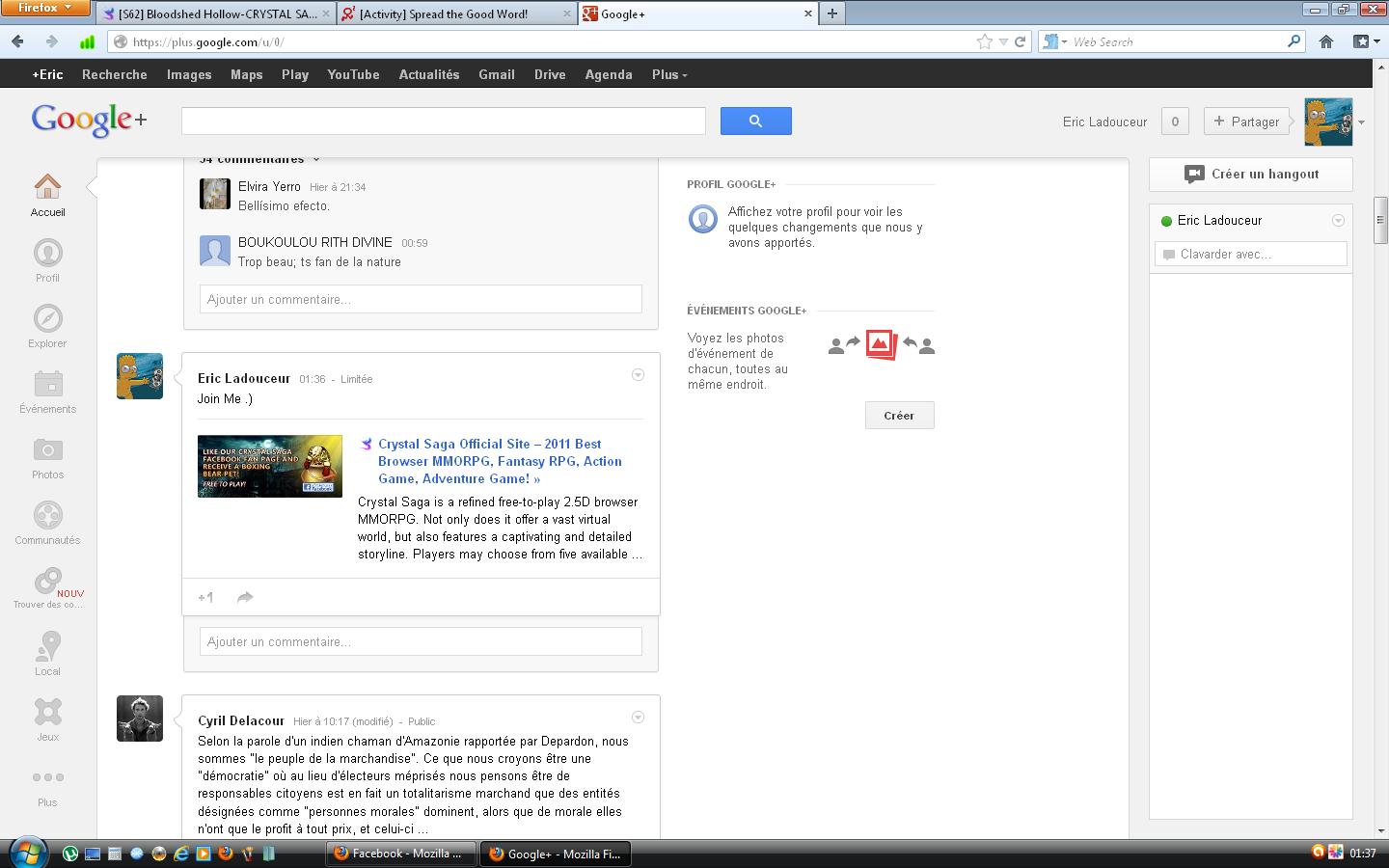This screenshot has height=868, width=1389.
Task: Open the Événements calendar icon
Action: (x=47, y=385)
